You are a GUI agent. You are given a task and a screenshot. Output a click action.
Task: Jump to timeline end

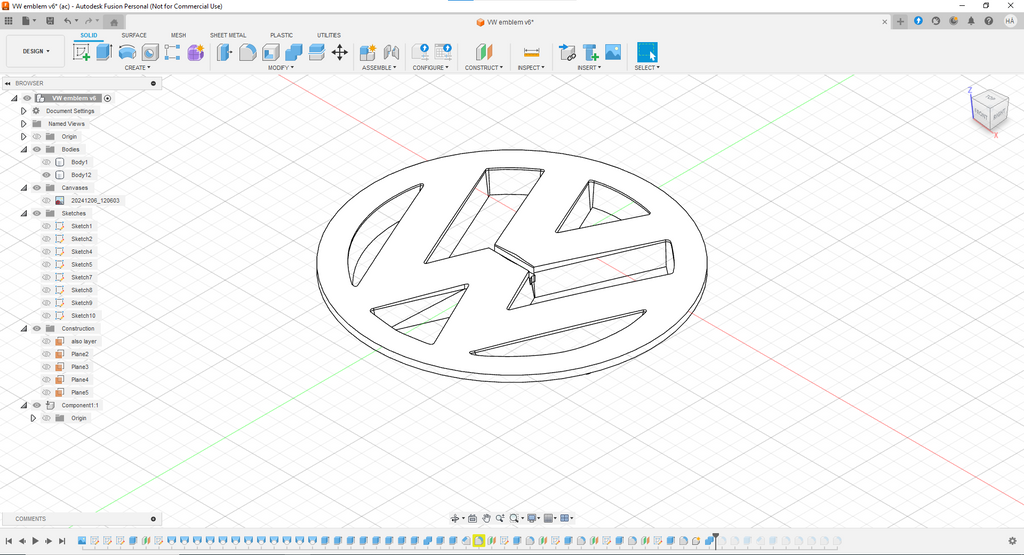click(62, 541)
